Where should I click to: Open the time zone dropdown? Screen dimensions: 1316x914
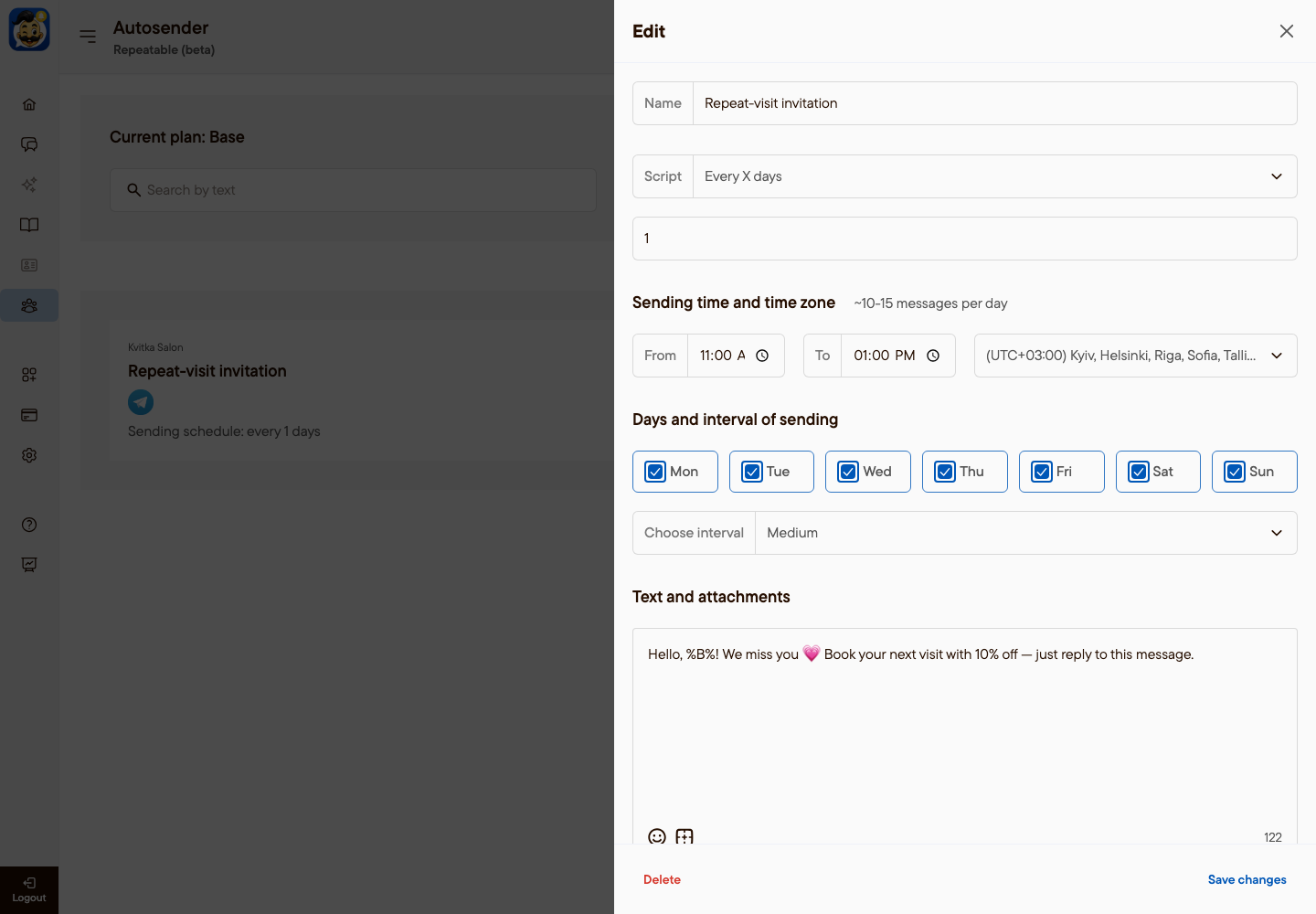[x=1135, y=356]
